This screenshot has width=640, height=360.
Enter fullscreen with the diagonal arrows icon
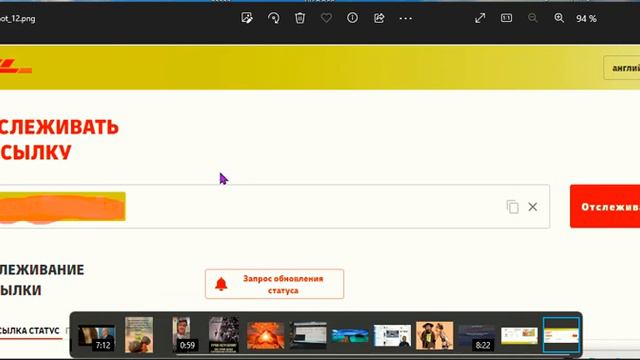point(480,18)
